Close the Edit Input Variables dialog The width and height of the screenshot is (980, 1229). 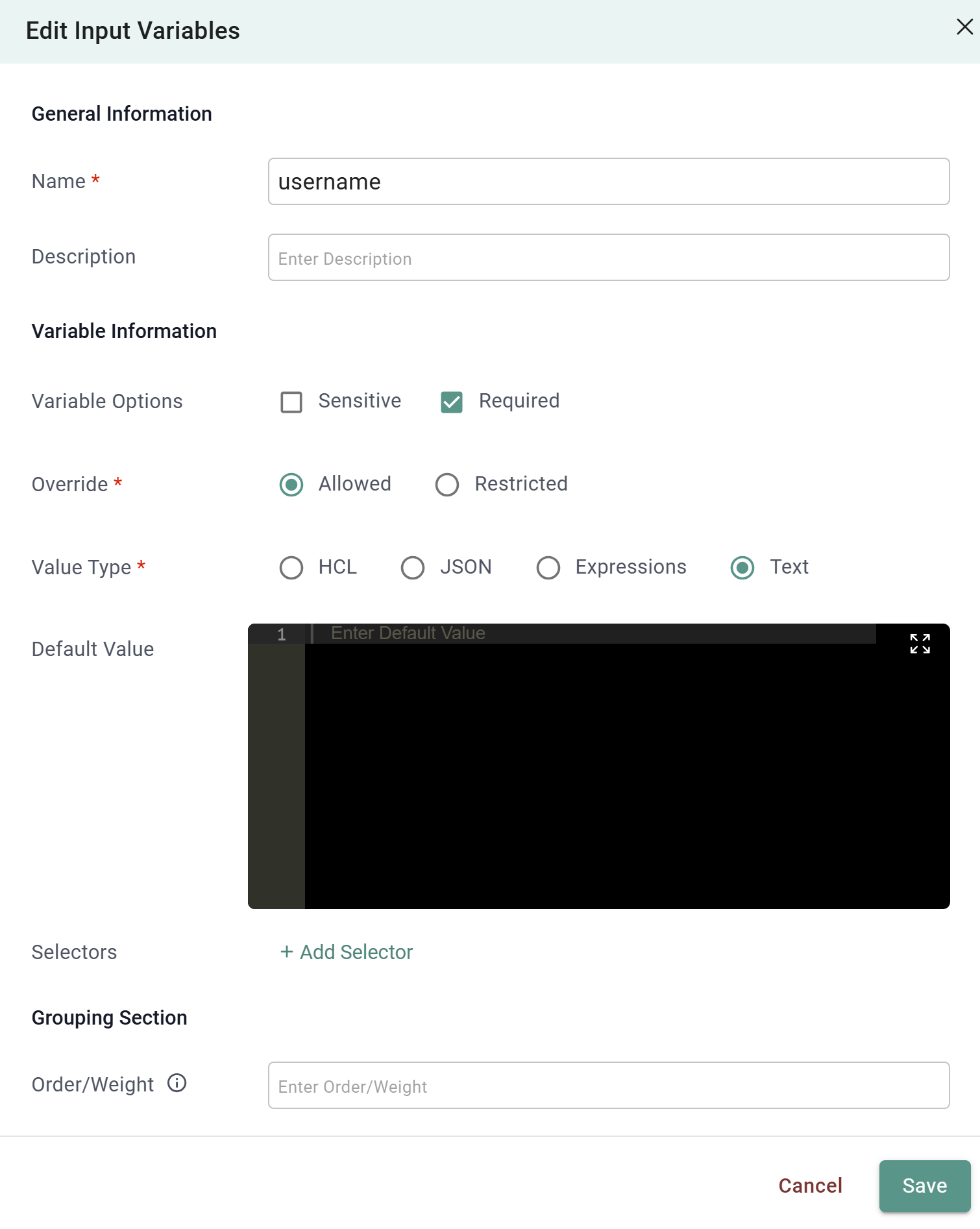pos(964,27)
